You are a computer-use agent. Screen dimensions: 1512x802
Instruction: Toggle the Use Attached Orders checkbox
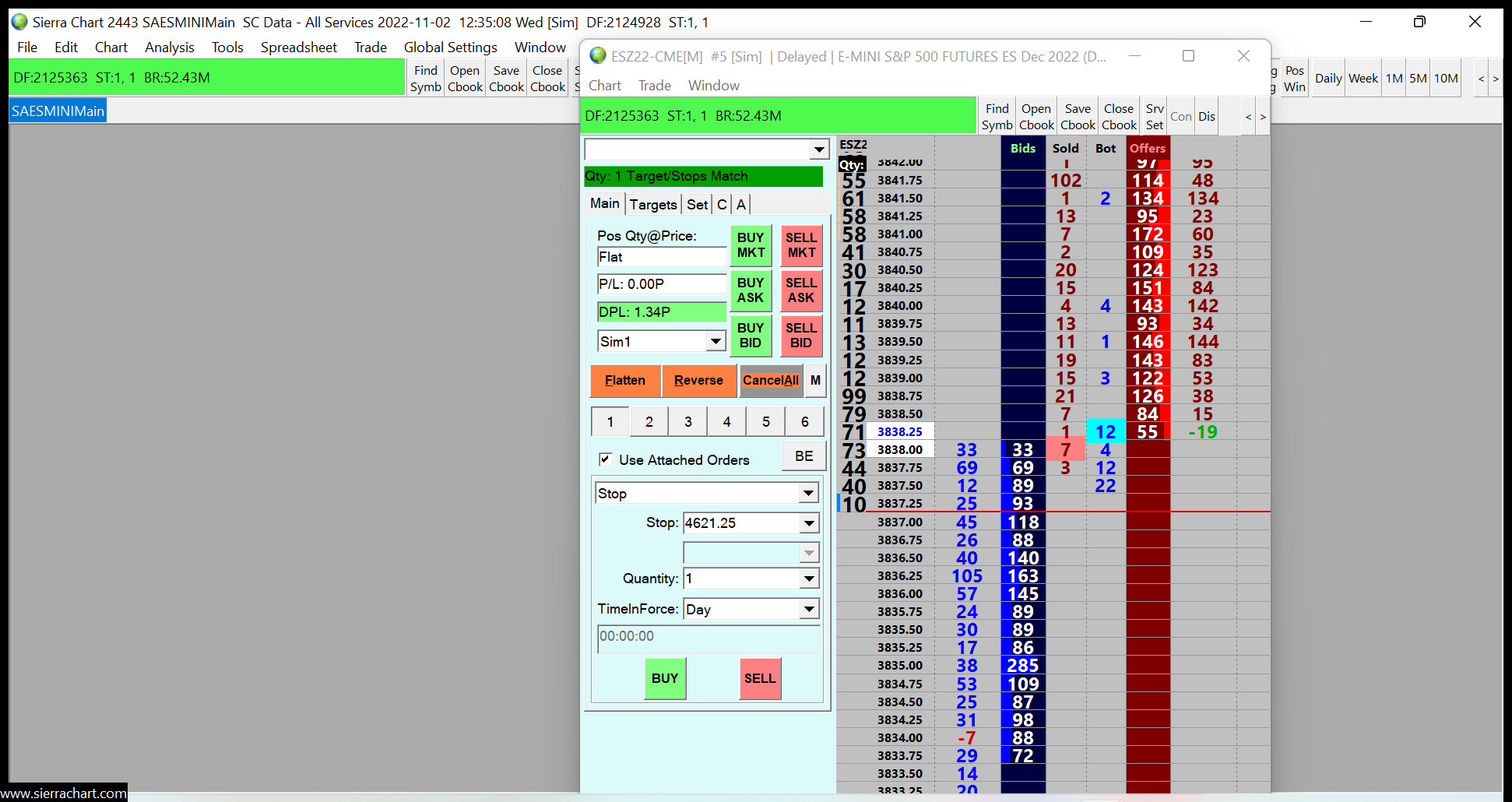[x=605, y=459]
